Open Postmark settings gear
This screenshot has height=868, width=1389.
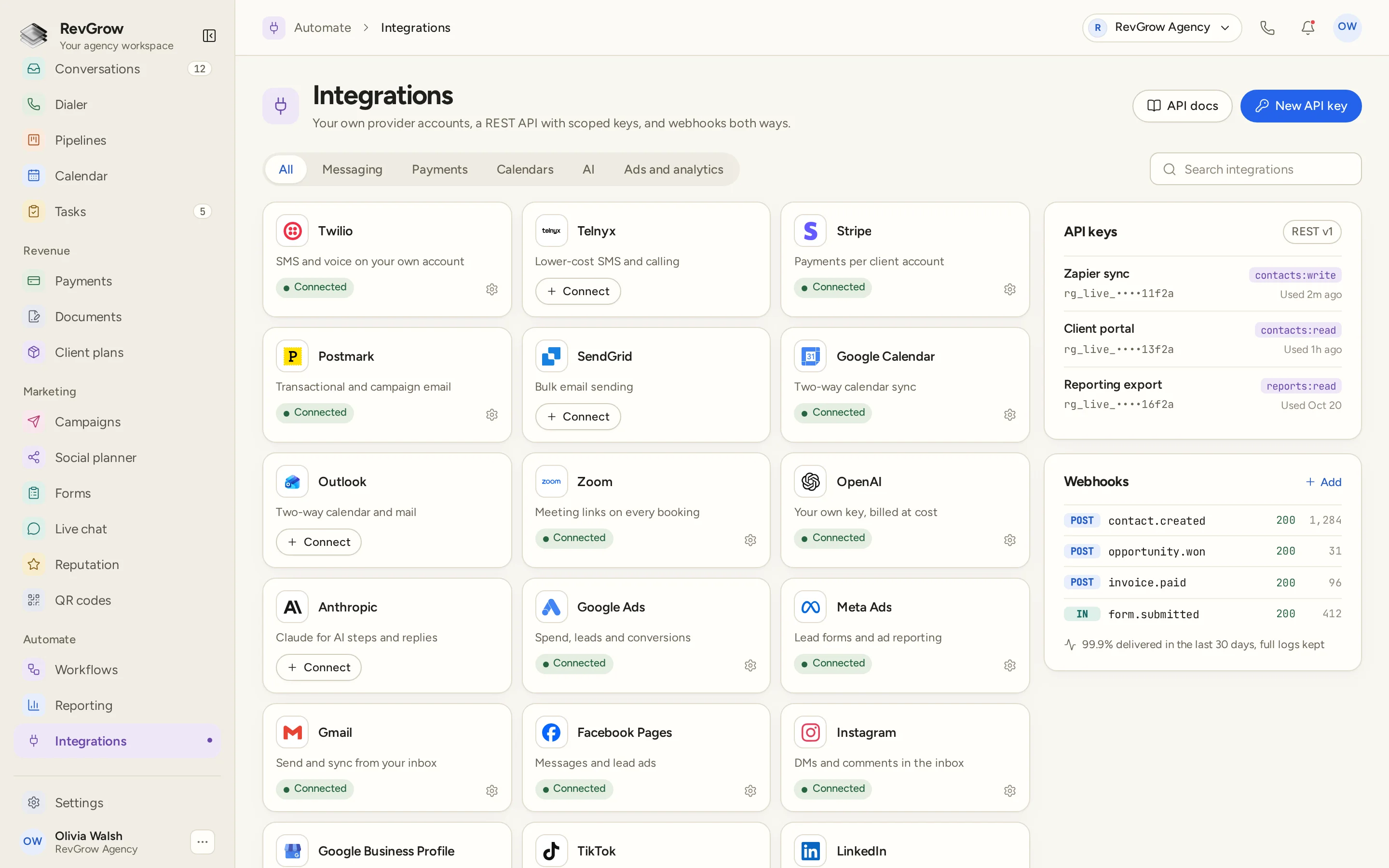[x=492, y=415]
